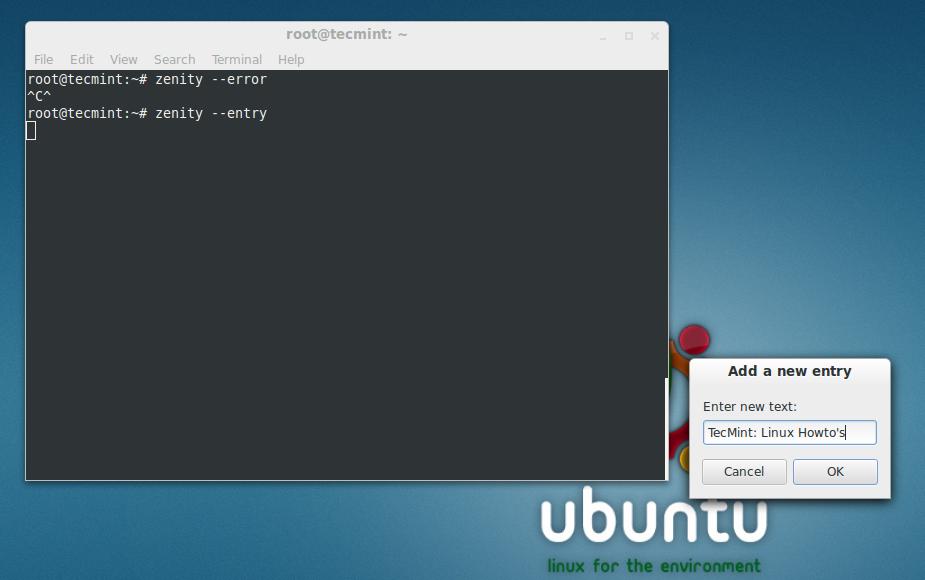925x580 pixels.
Task: Close the root@tecmint terminal window
Action: 655,37
